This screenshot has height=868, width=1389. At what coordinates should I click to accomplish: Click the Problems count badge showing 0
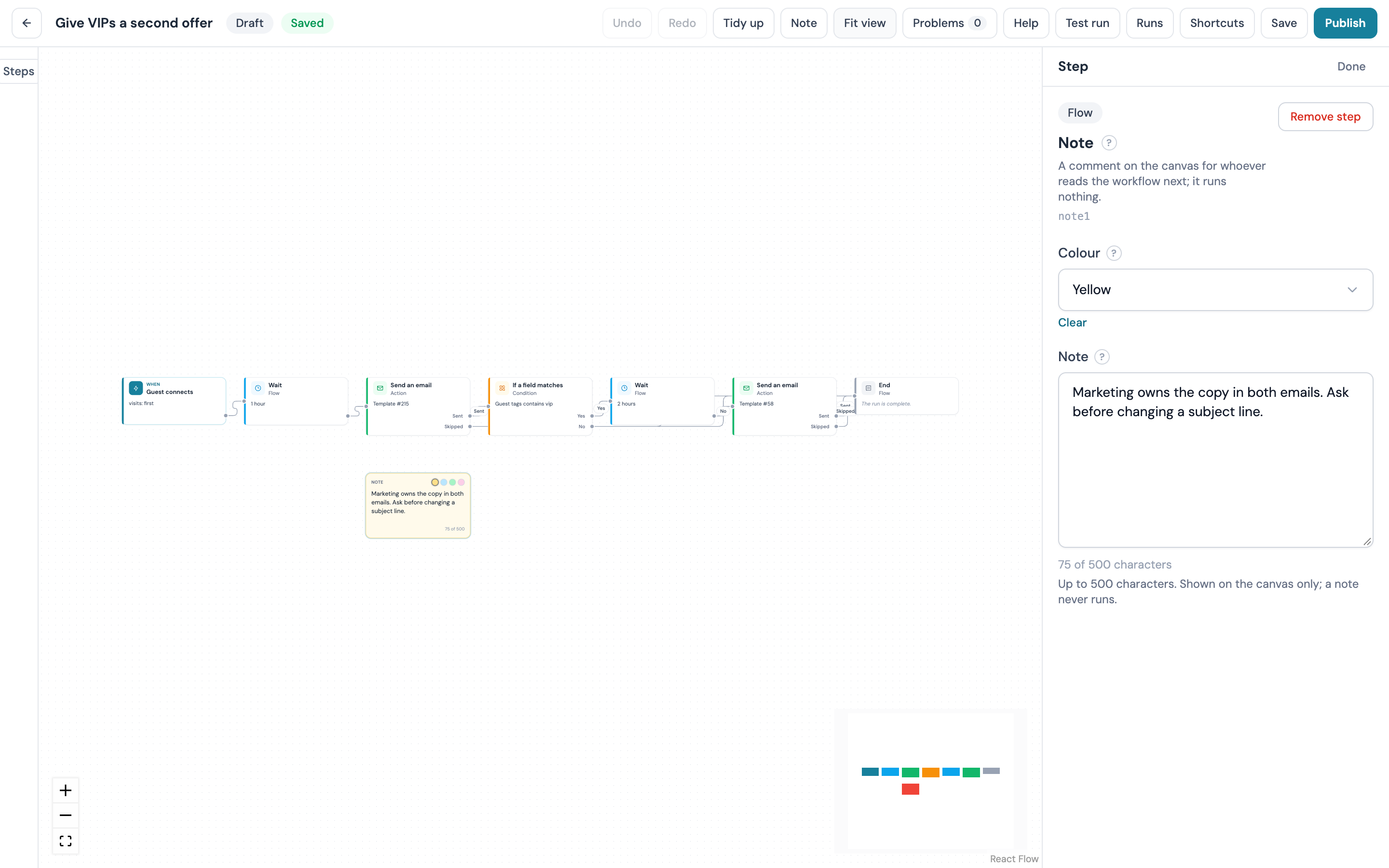point(977,23)
